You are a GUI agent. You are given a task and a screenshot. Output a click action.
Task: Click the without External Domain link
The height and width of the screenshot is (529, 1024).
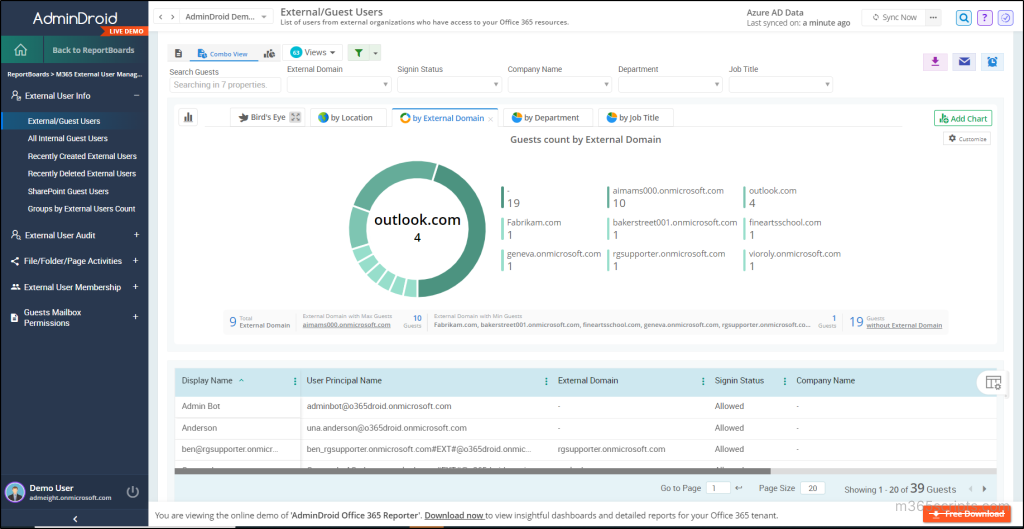click(904, 325)
